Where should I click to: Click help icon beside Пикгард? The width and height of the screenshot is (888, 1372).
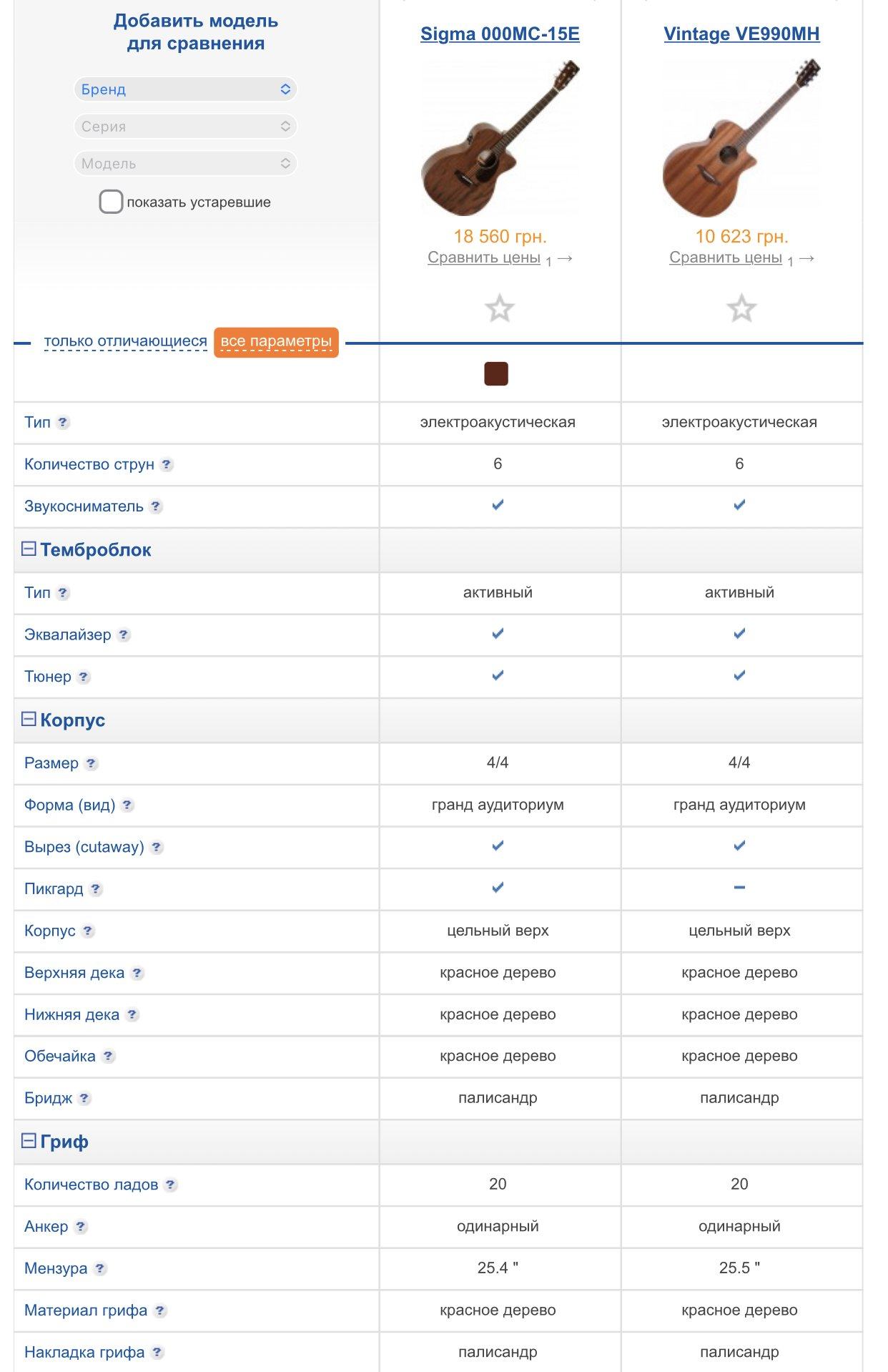coord(96,889)
